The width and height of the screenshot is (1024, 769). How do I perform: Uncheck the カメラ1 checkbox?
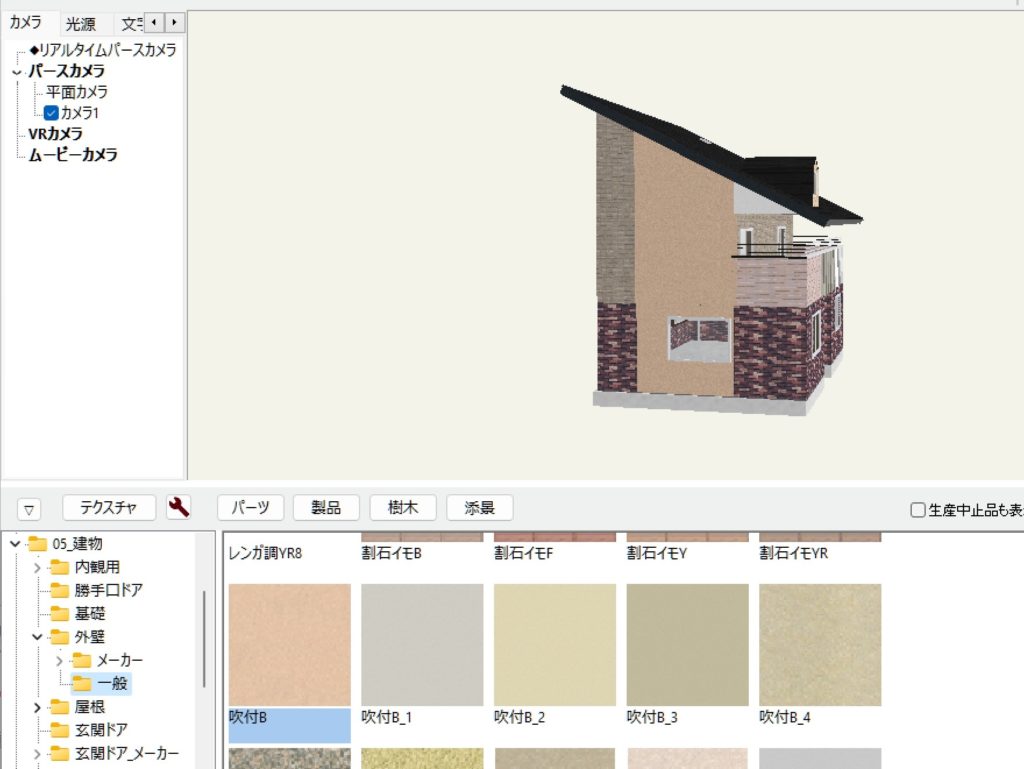pyautogui.click(x=52, y=113)
